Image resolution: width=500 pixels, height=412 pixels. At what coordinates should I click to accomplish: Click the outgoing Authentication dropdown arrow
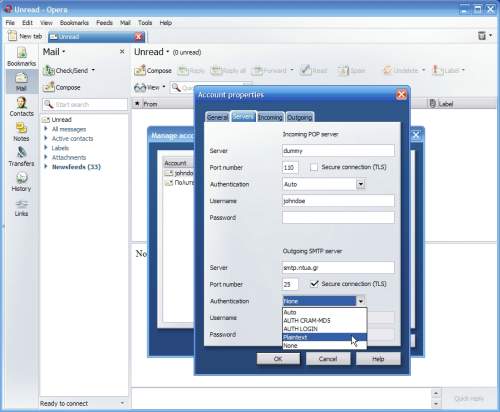click(x=360, y=301)
